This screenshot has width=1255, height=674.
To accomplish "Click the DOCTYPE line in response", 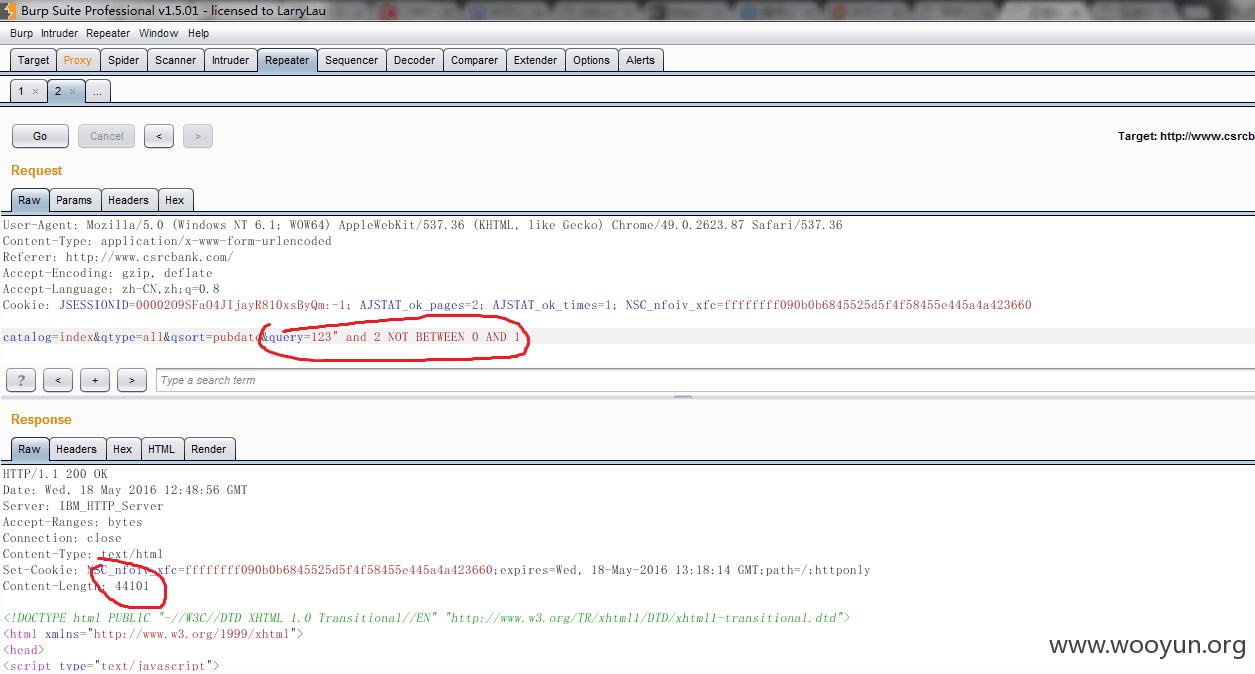I will pyautogui.click(x=427, y=618).
